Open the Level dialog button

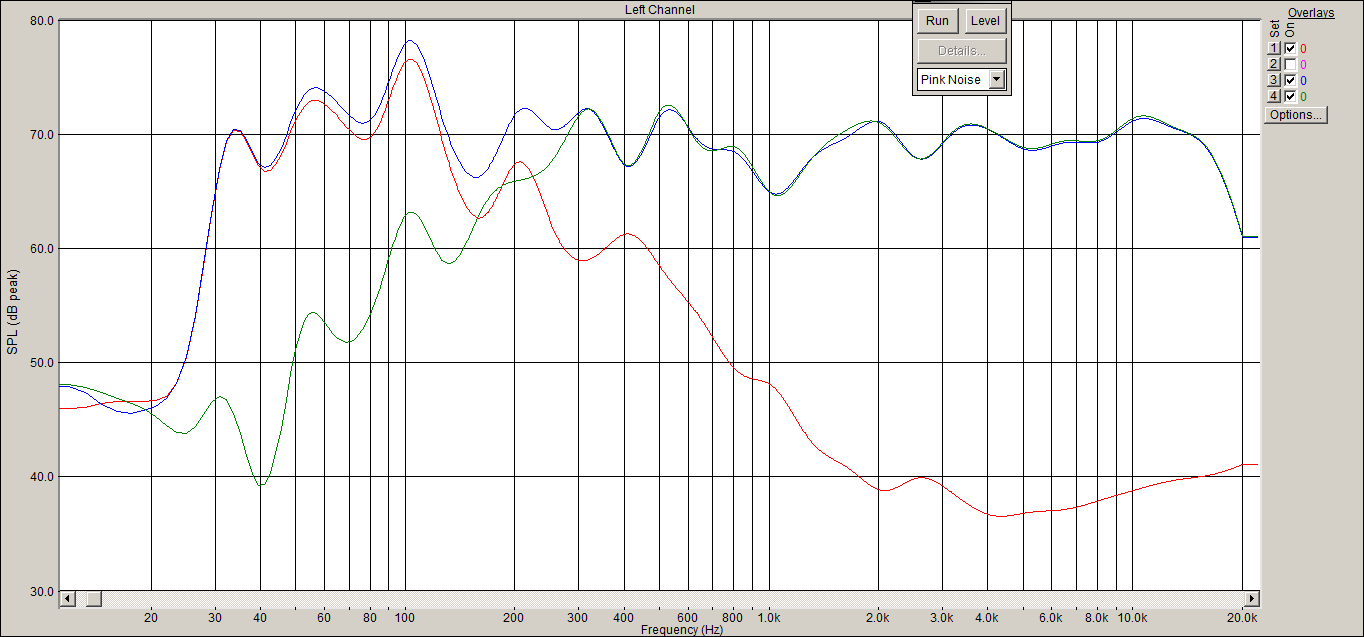point(985,21)
